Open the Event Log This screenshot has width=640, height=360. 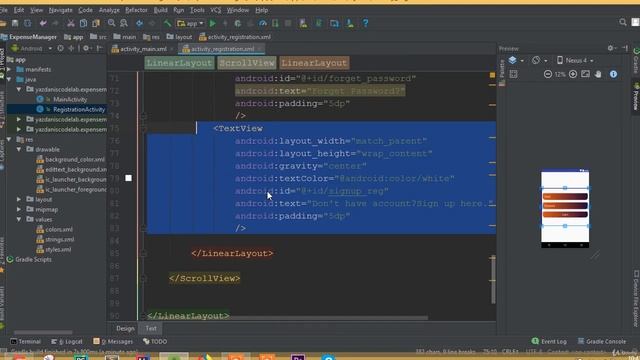tap(549, 341)
